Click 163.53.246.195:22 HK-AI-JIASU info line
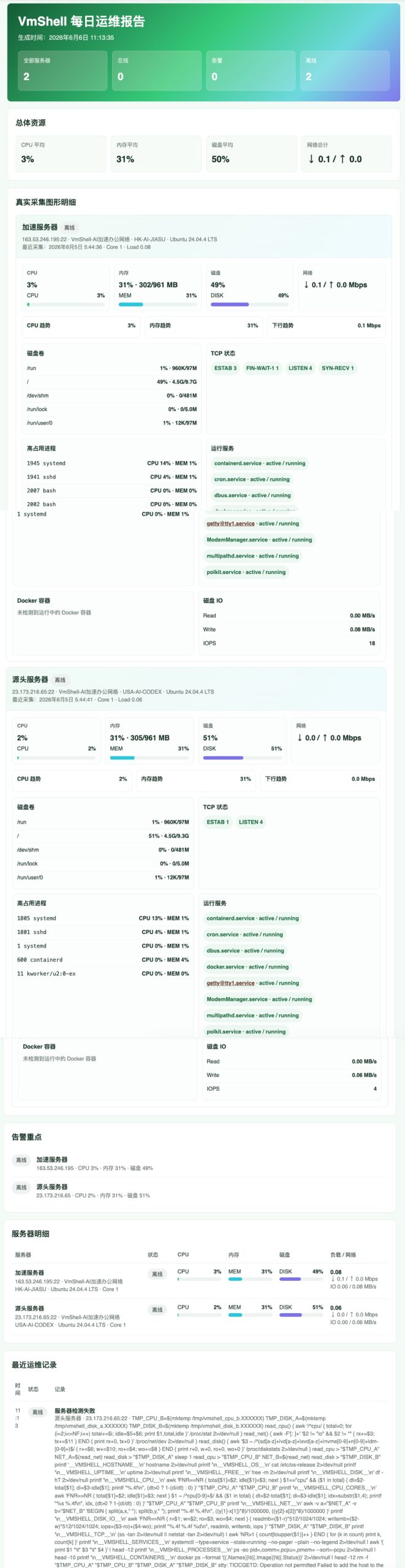The width and height of the screenshot is (405, 1568). (119, 239)
